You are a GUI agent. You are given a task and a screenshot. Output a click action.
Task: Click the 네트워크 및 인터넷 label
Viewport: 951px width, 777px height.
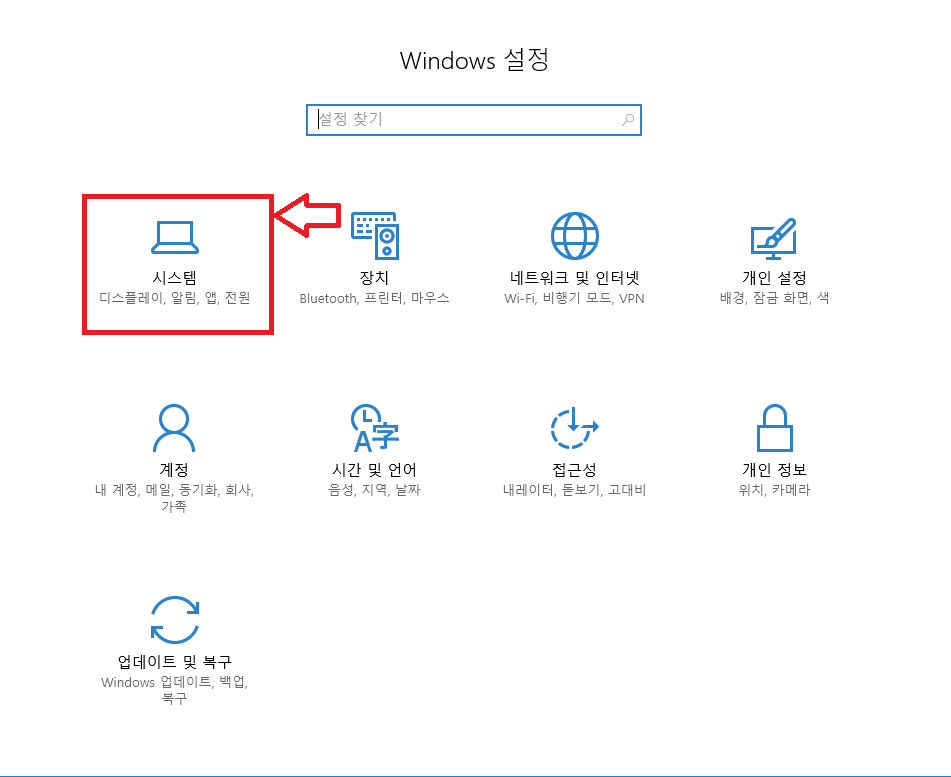point(574,278)
